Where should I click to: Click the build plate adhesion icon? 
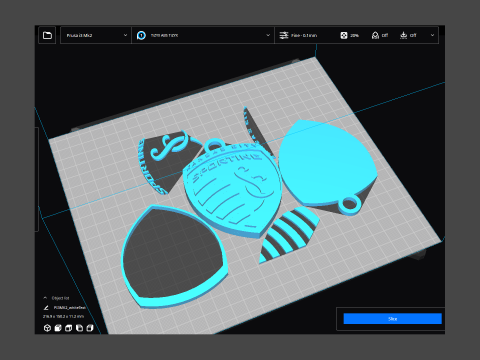[403, 35]
